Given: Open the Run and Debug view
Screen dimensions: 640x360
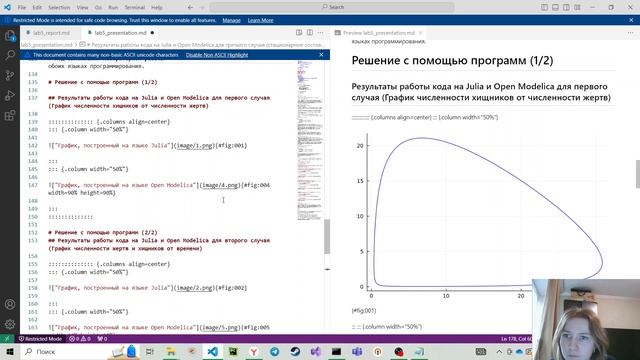Looking at the screenshot, I should [x=10, y=95].
